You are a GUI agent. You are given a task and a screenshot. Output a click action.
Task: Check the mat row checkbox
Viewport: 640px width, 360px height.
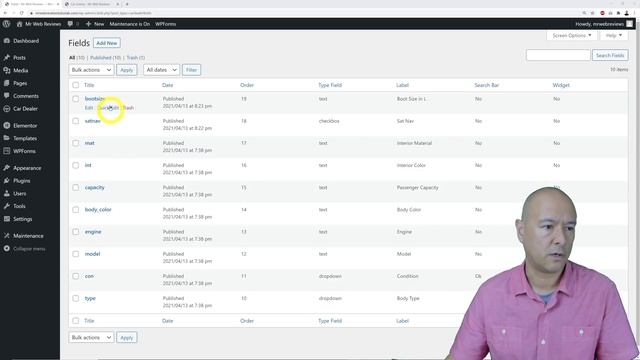click(x=76, y=143)
